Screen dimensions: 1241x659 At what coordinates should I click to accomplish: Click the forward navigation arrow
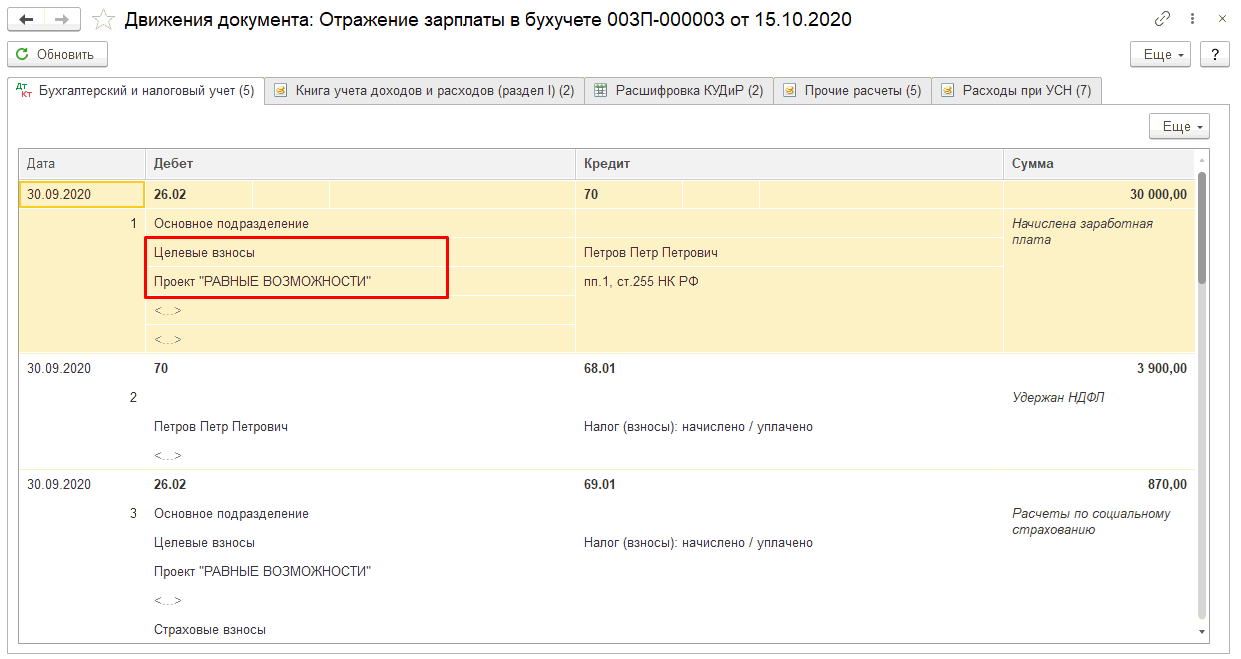62,20
